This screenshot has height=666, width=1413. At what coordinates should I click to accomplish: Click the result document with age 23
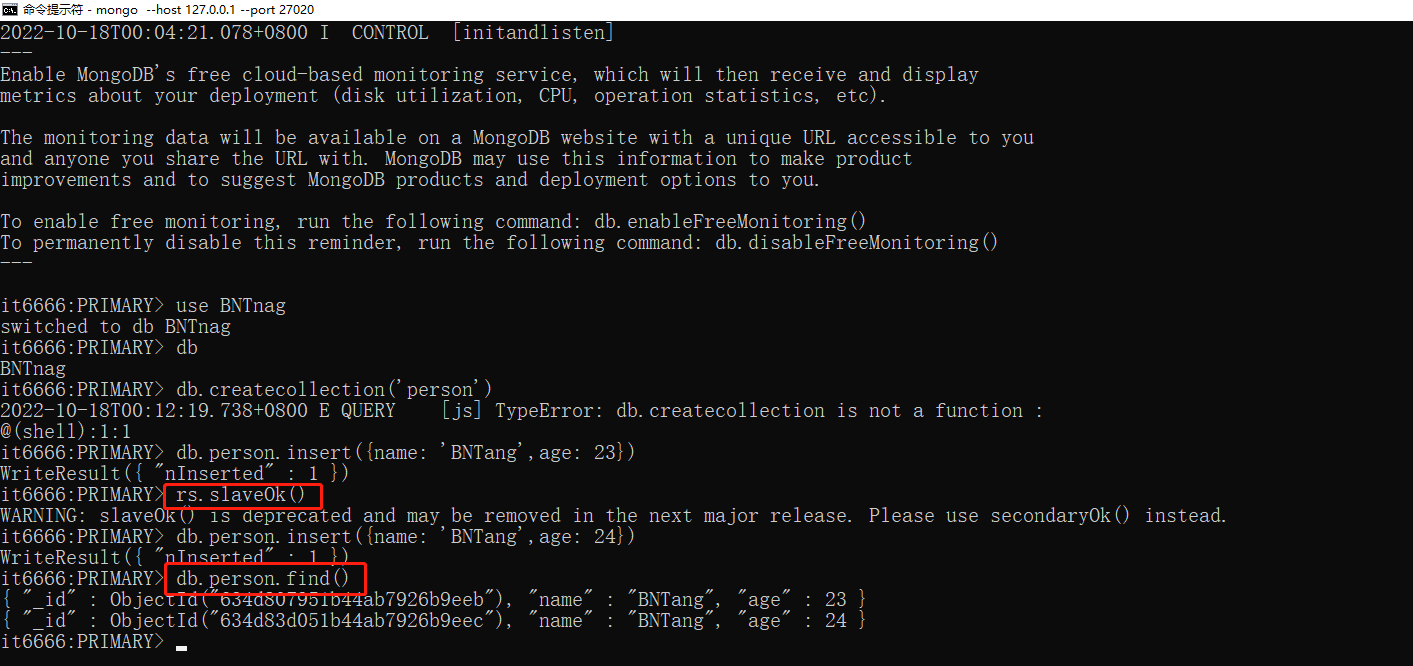[x=433, y=600]
